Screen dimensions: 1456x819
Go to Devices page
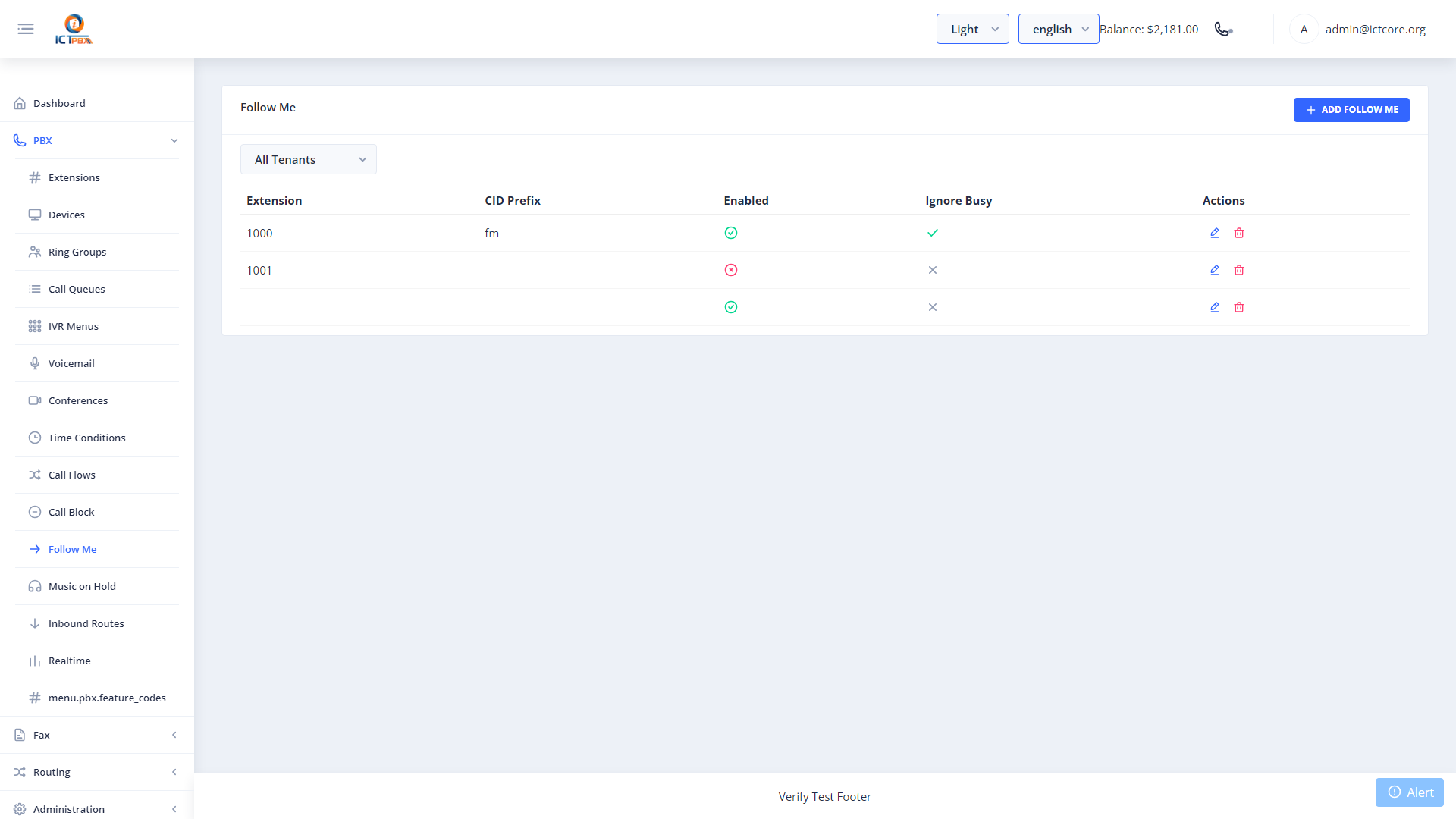pos(97,215)
